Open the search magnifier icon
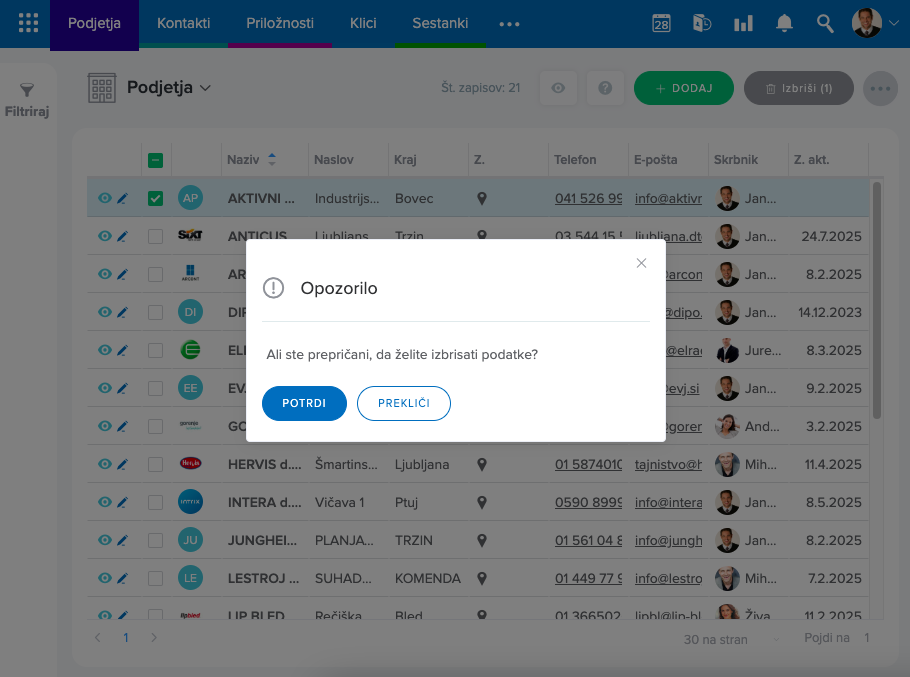This screenshot has width=910, height=677. click(825, 24)
